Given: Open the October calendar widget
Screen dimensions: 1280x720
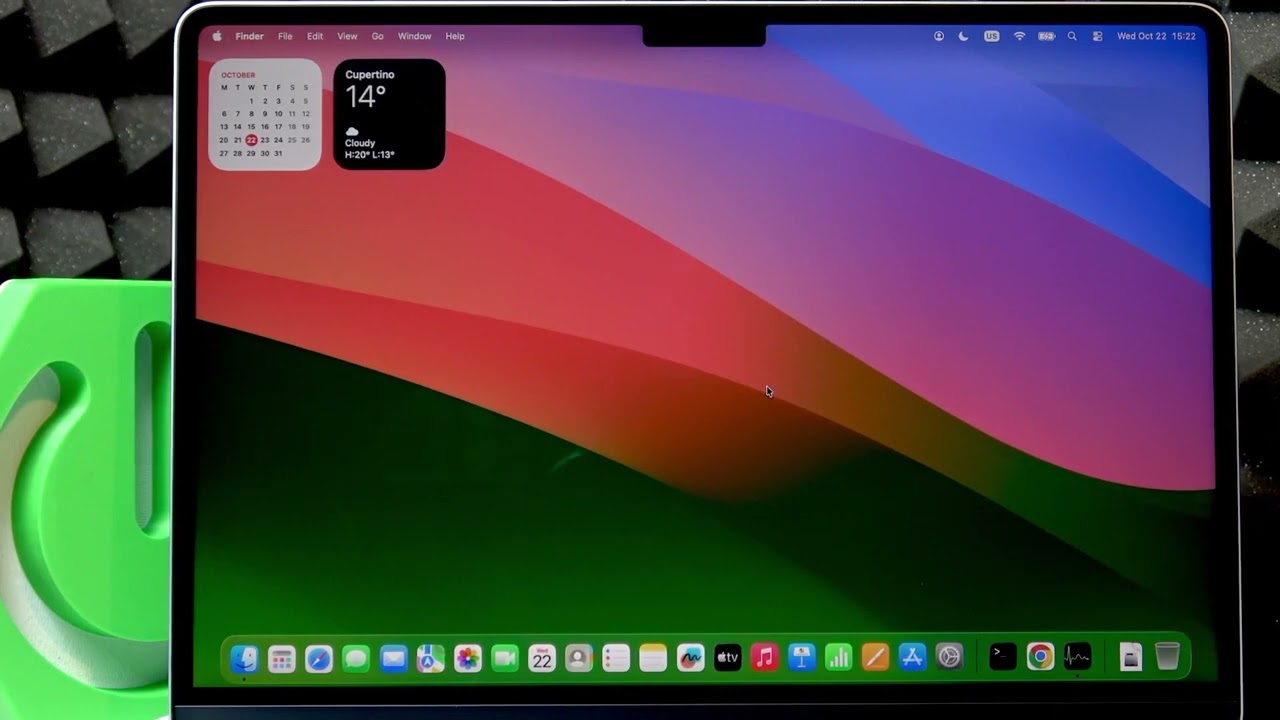Looking at the screenshot, I should [x=265, y=114].
